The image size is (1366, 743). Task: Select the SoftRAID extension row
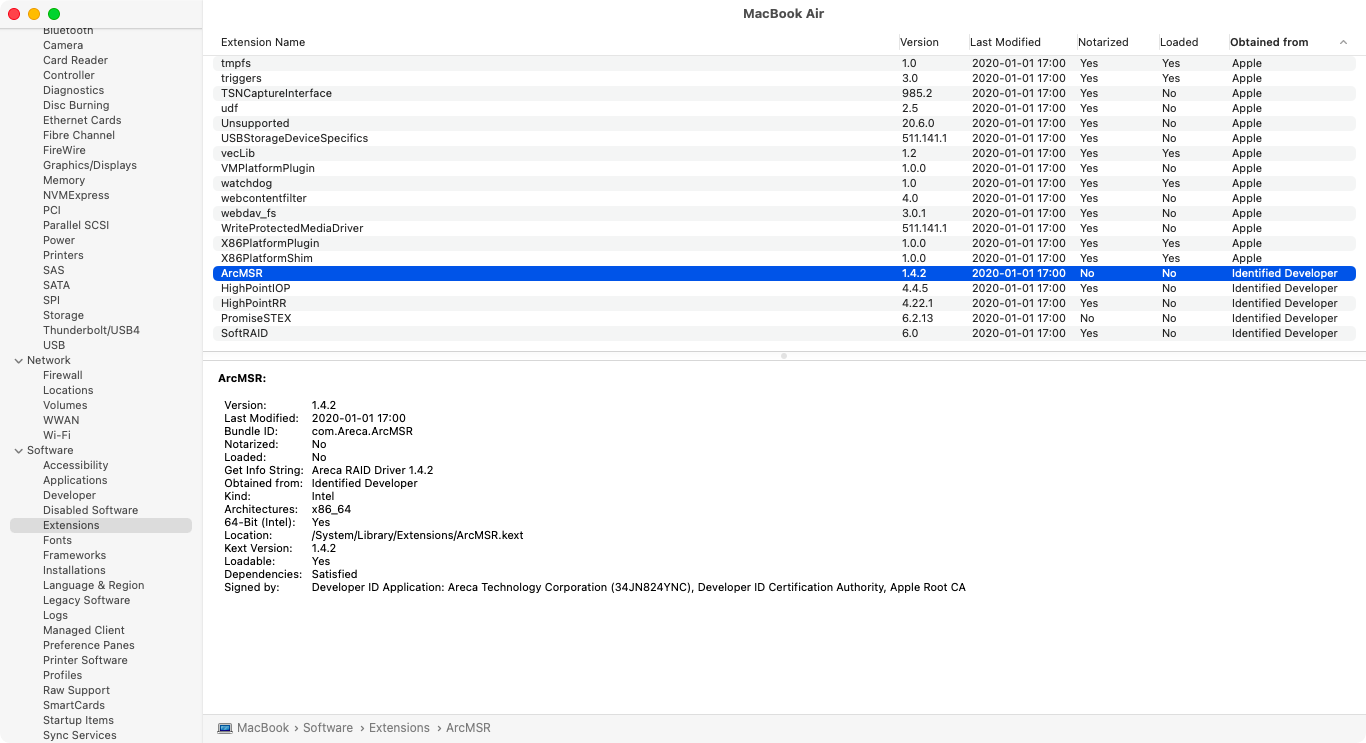(x=784, y=333)
